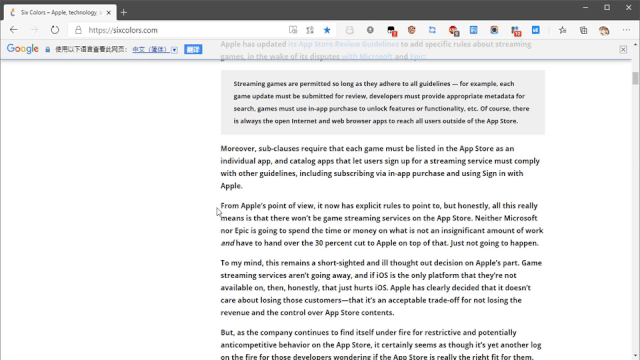Click the forward navigation arrow
Image resolution: width=640 pixels, height=360 pixels.
coord(34,30)
